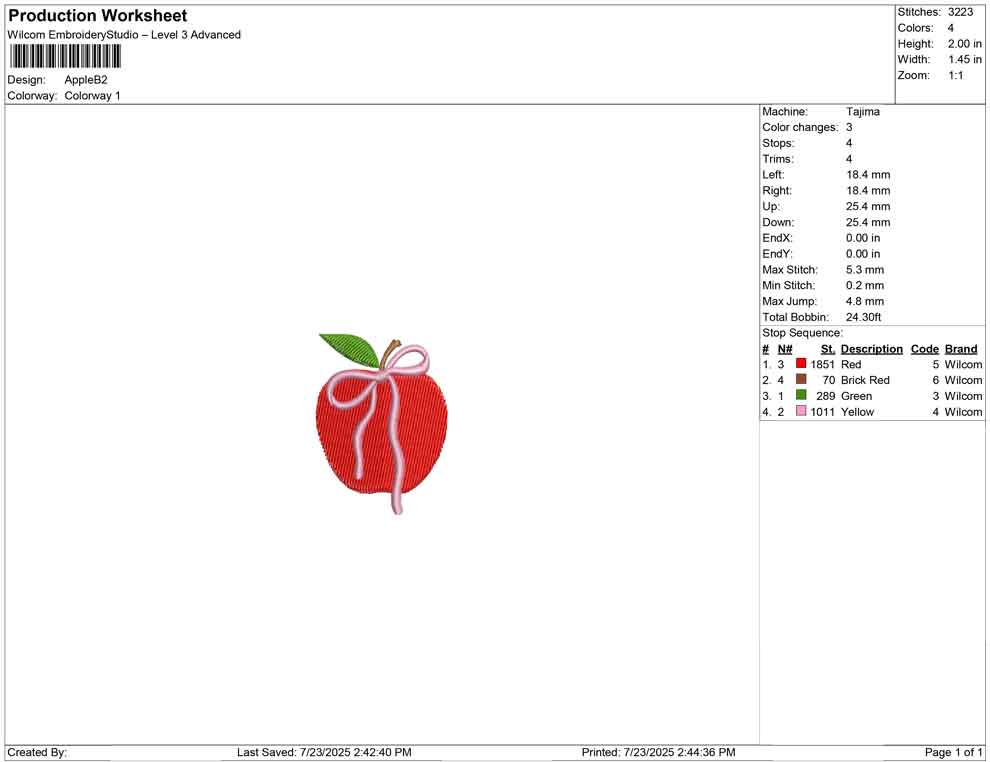Click the 'Code' column header

click(x=924, y=349)
